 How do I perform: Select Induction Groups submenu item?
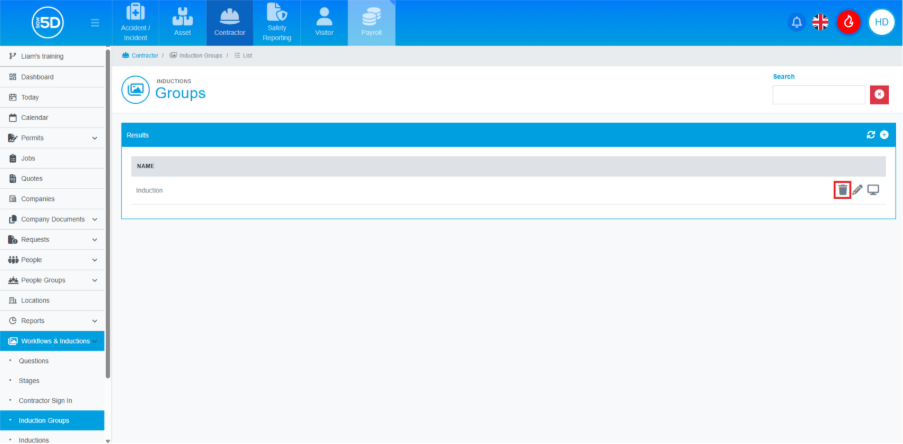click(52, 420)
